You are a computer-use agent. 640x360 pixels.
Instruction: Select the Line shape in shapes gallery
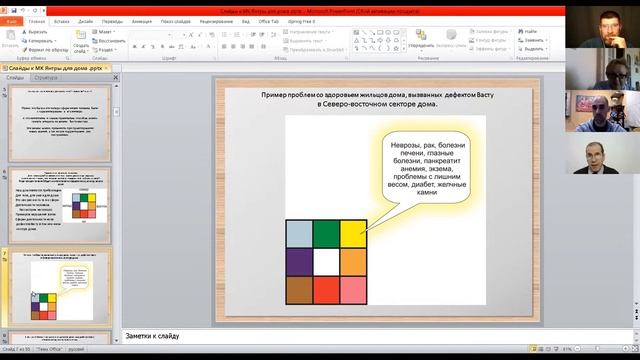(364, 32)
